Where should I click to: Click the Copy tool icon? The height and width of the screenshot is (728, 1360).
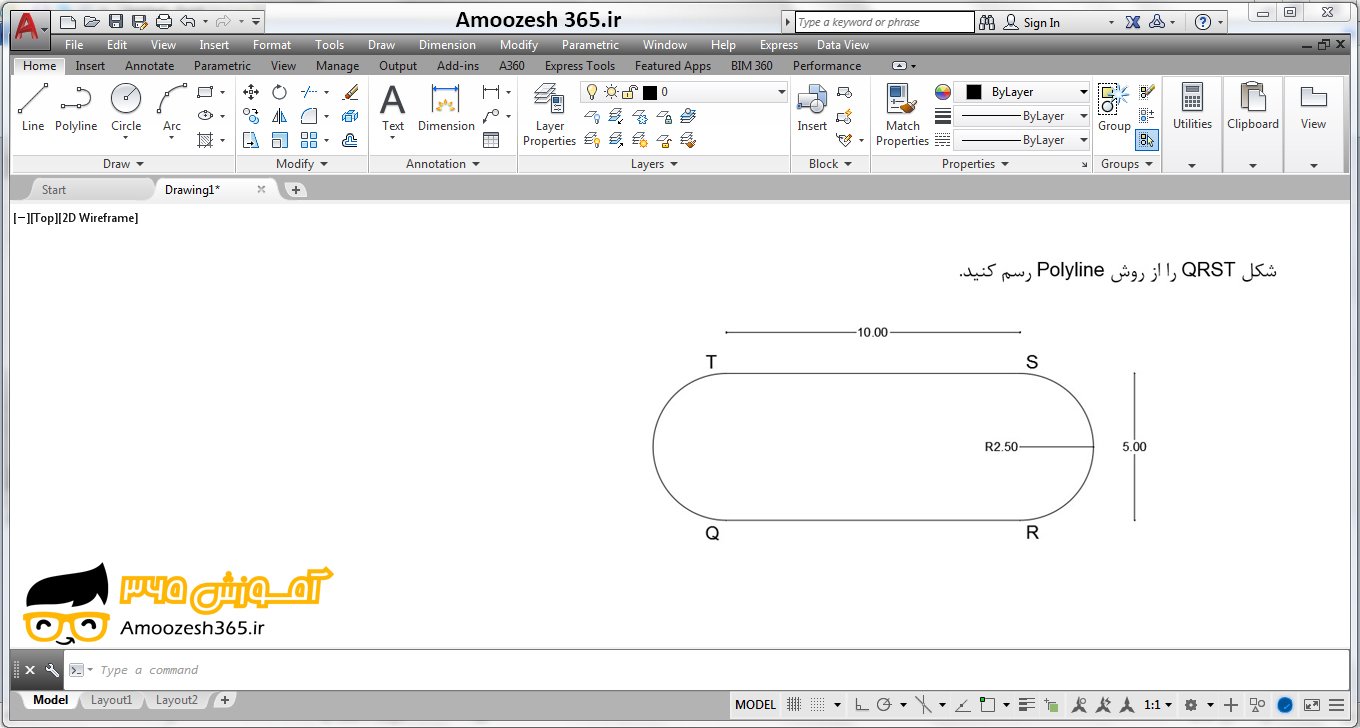pyautogui.click(x=252, y=116)
